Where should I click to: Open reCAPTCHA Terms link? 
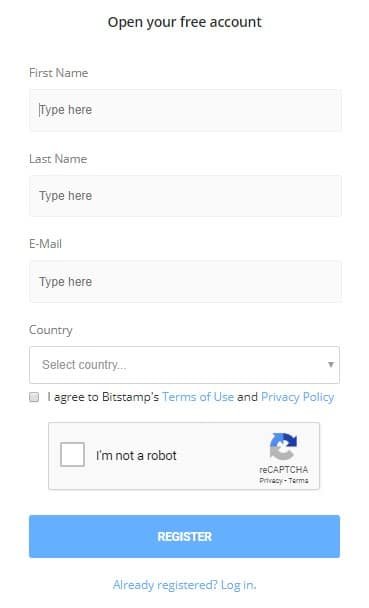pos(298,481)
